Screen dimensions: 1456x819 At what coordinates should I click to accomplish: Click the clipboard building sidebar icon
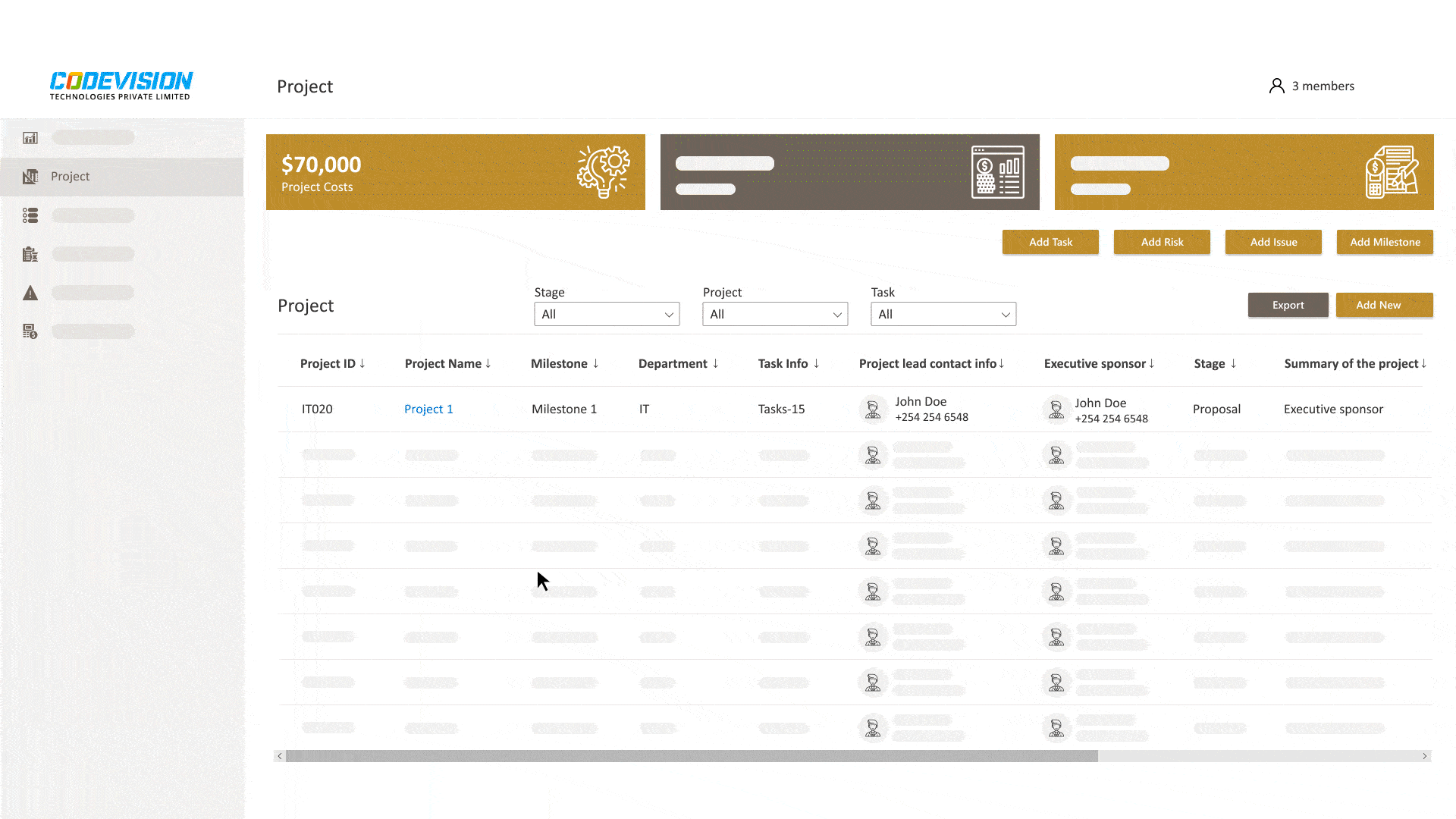point(30,254)
